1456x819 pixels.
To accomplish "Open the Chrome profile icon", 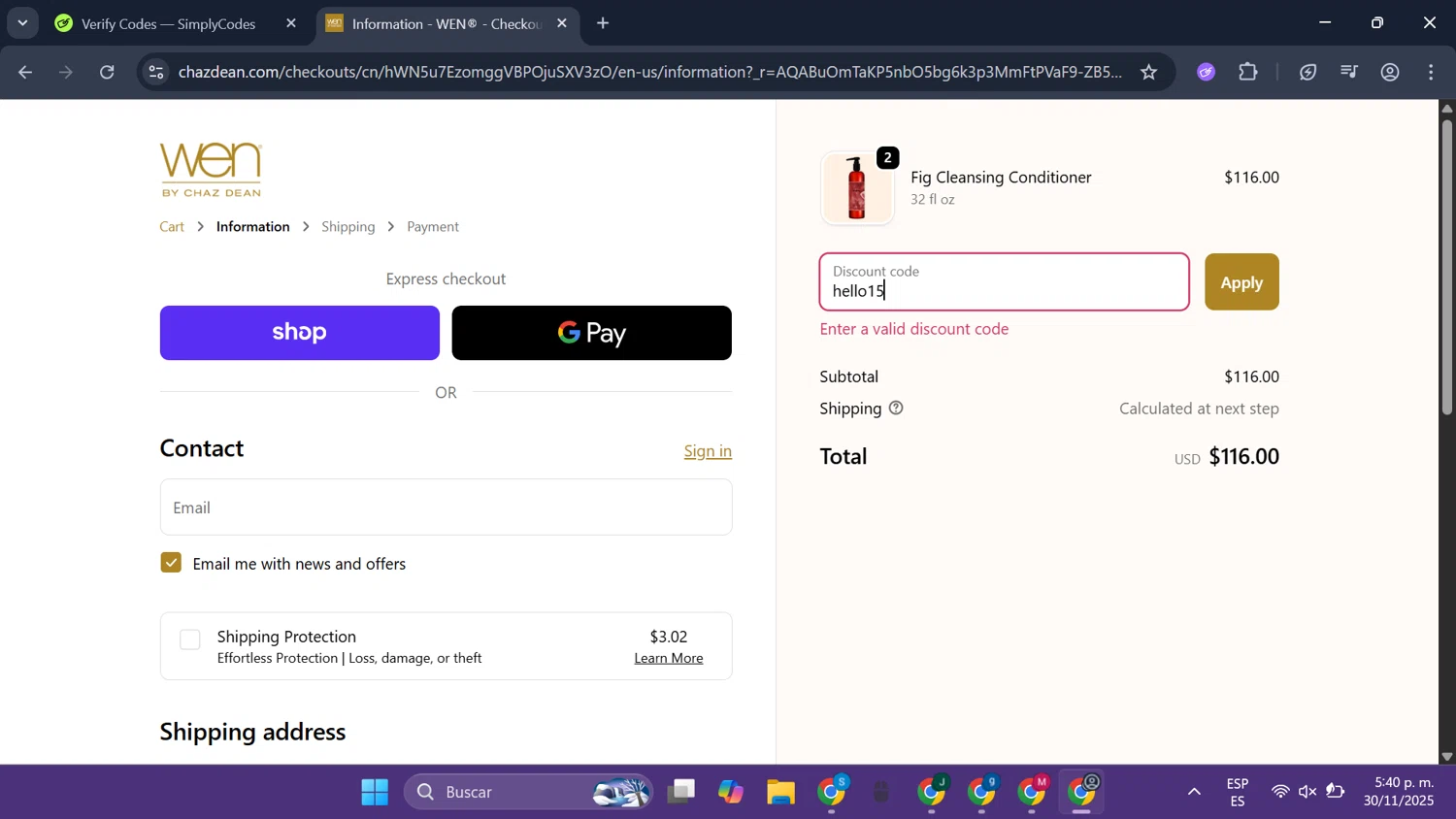I will 1391,72.
